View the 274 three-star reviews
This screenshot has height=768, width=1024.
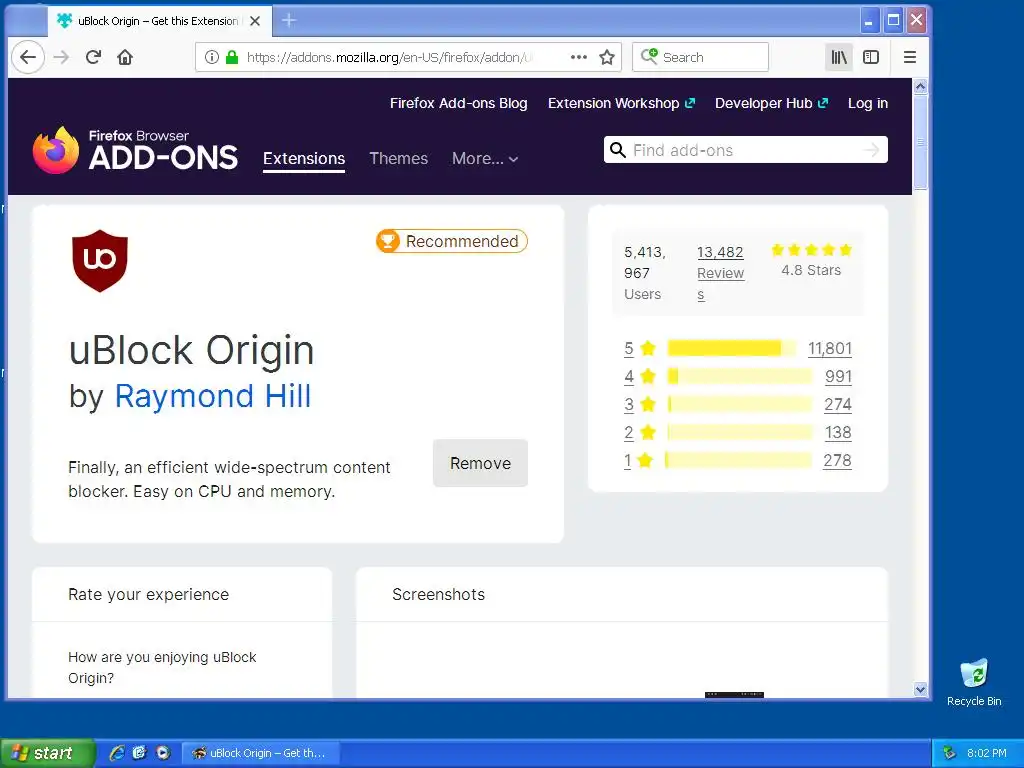click(837, 405)
